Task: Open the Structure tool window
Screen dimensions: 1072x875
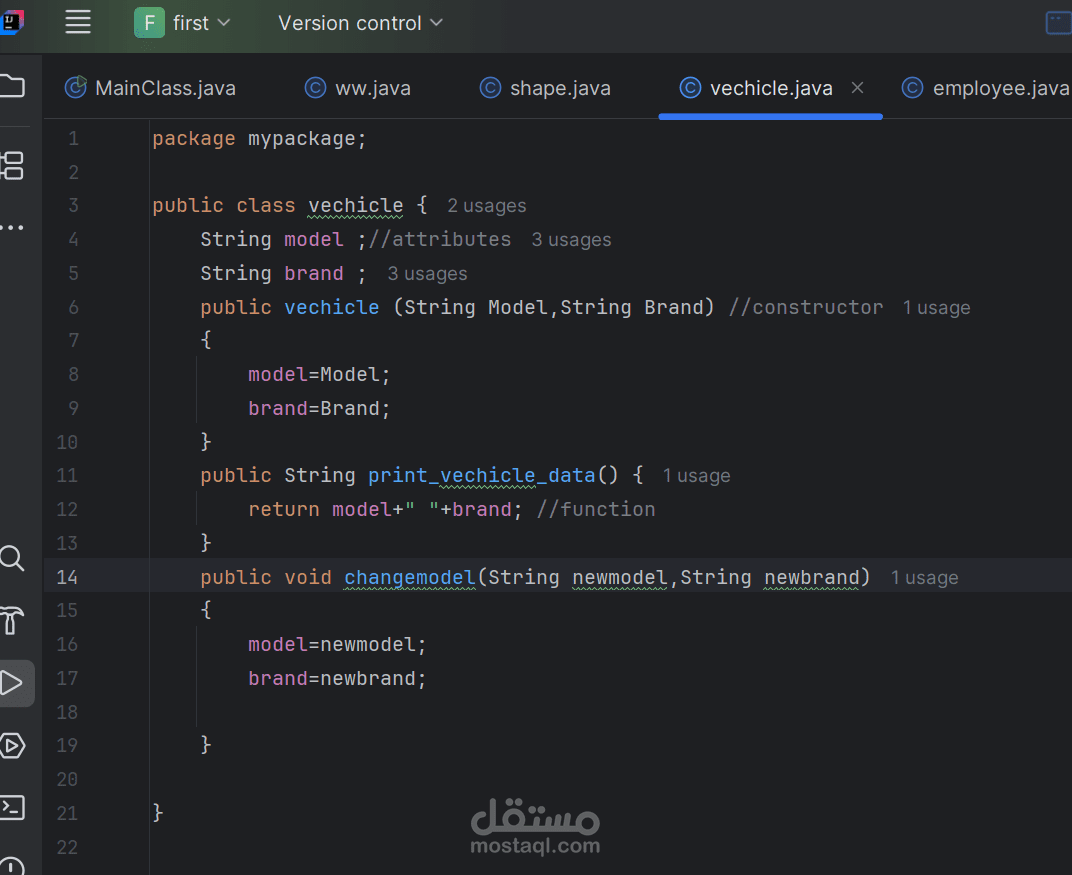Action: coord(12,166)
